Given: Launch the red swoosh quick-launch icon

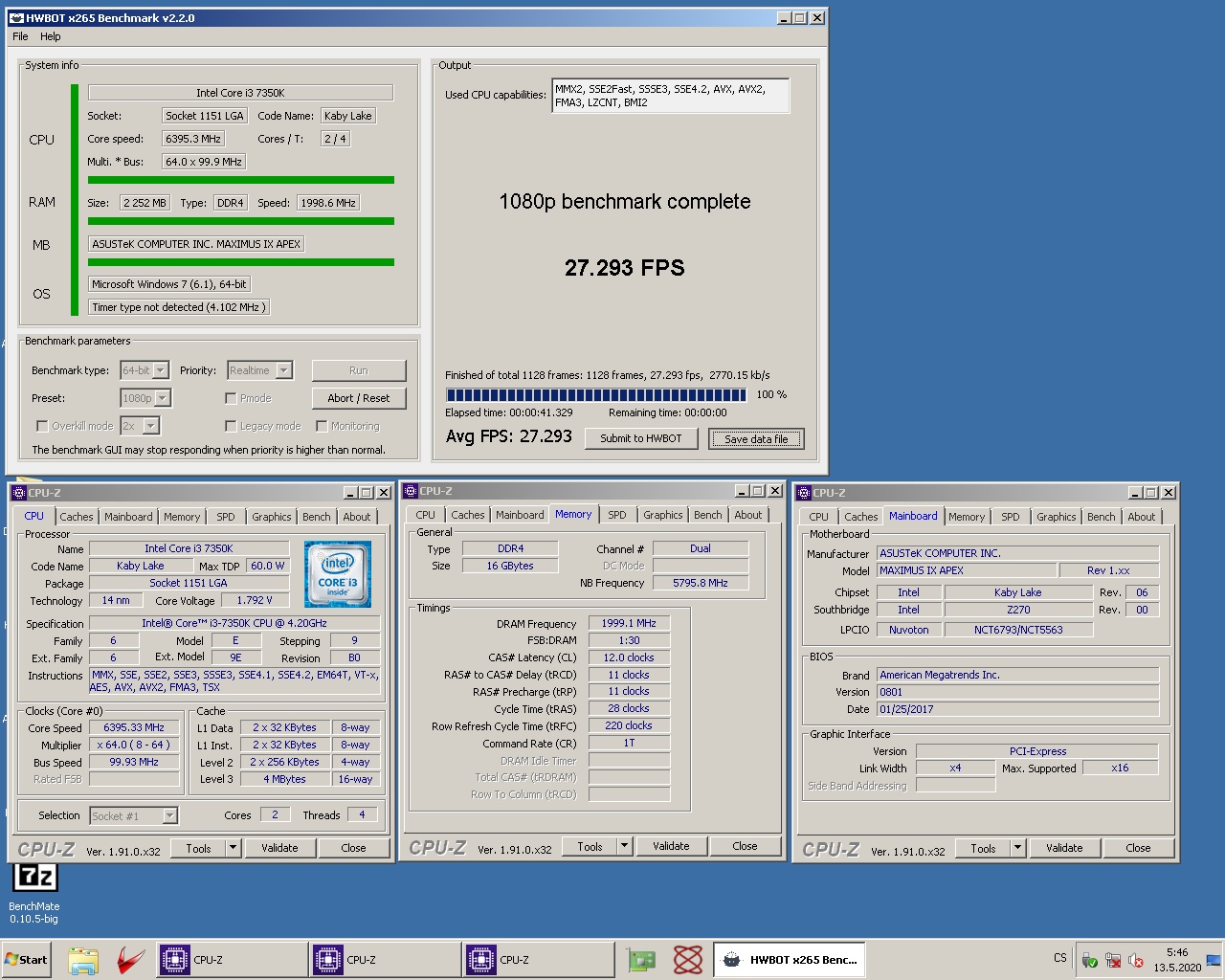Looking at the screenshot, I should pos(131,960).
